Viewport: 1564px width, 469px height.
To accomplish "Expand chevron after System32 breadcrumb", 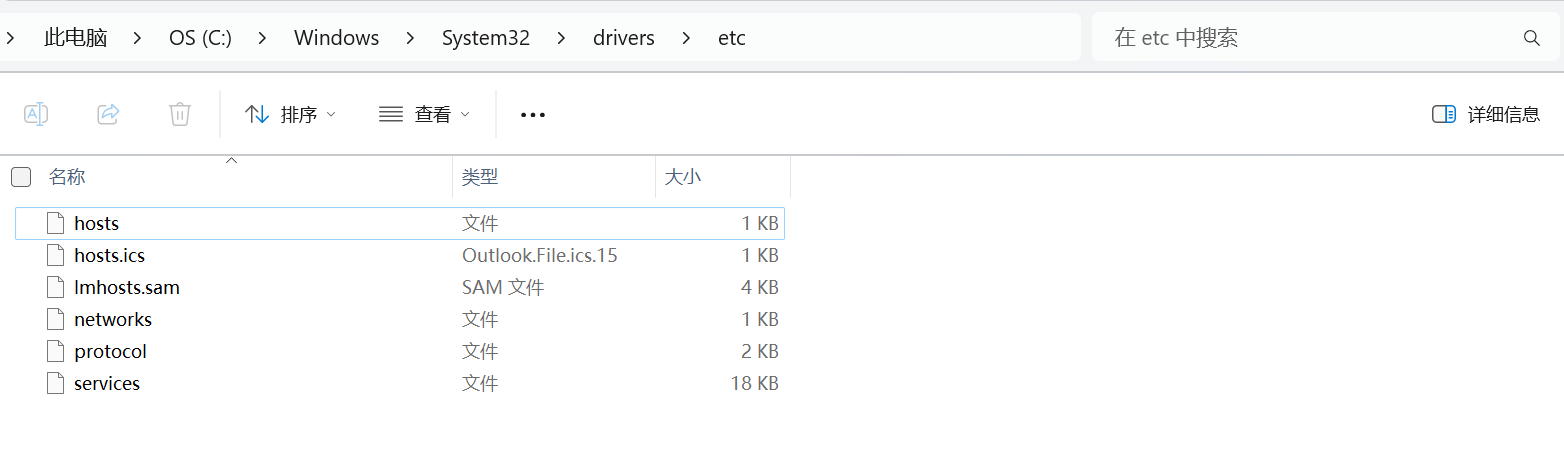I will [x=561, y=38].
